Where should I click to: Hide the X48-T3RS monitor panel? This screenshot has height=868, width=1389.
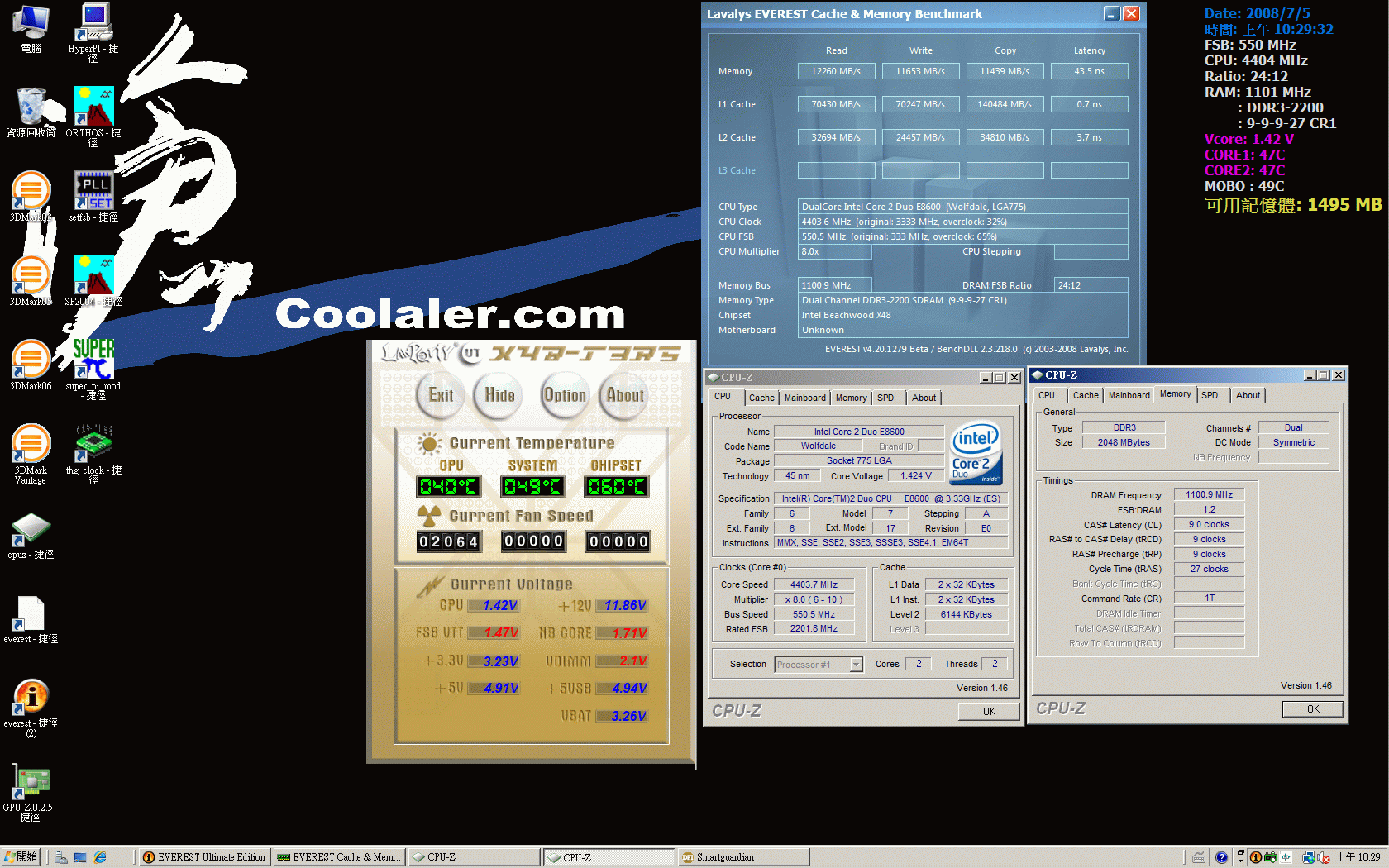[497, 396]
